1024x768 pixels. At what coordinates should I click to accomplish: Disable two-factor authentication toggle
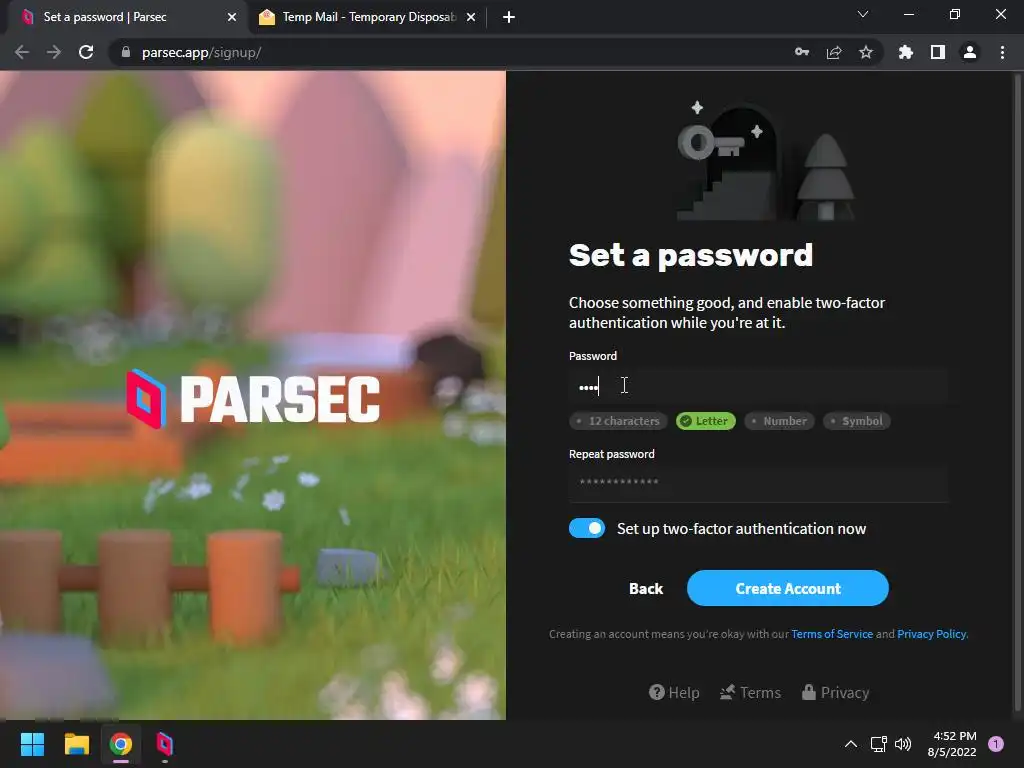[586, 528]
